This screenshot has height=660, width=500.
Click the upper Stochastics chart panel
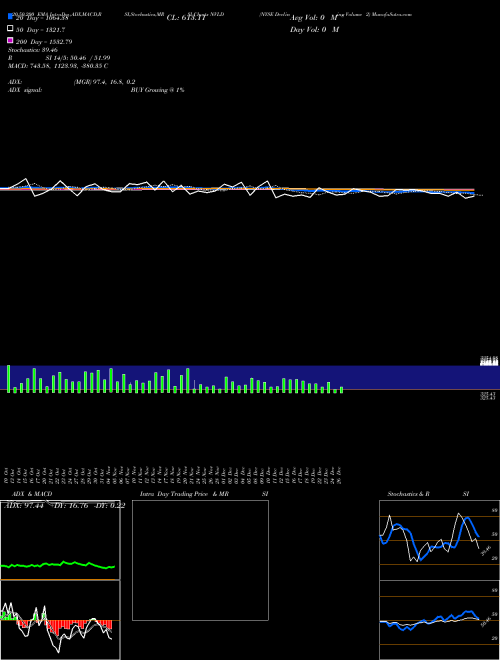coord(439,540)
